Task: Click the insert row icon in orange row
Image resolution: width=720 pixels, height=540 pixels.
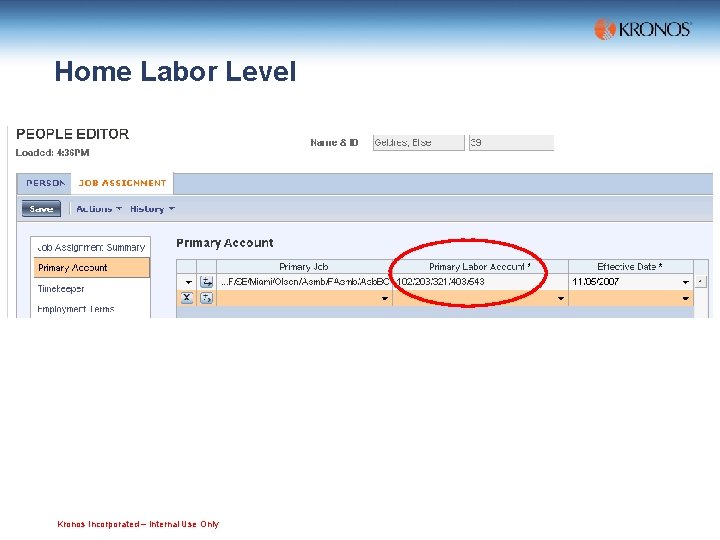Action: pyautogui.click(x=207, y=298)
